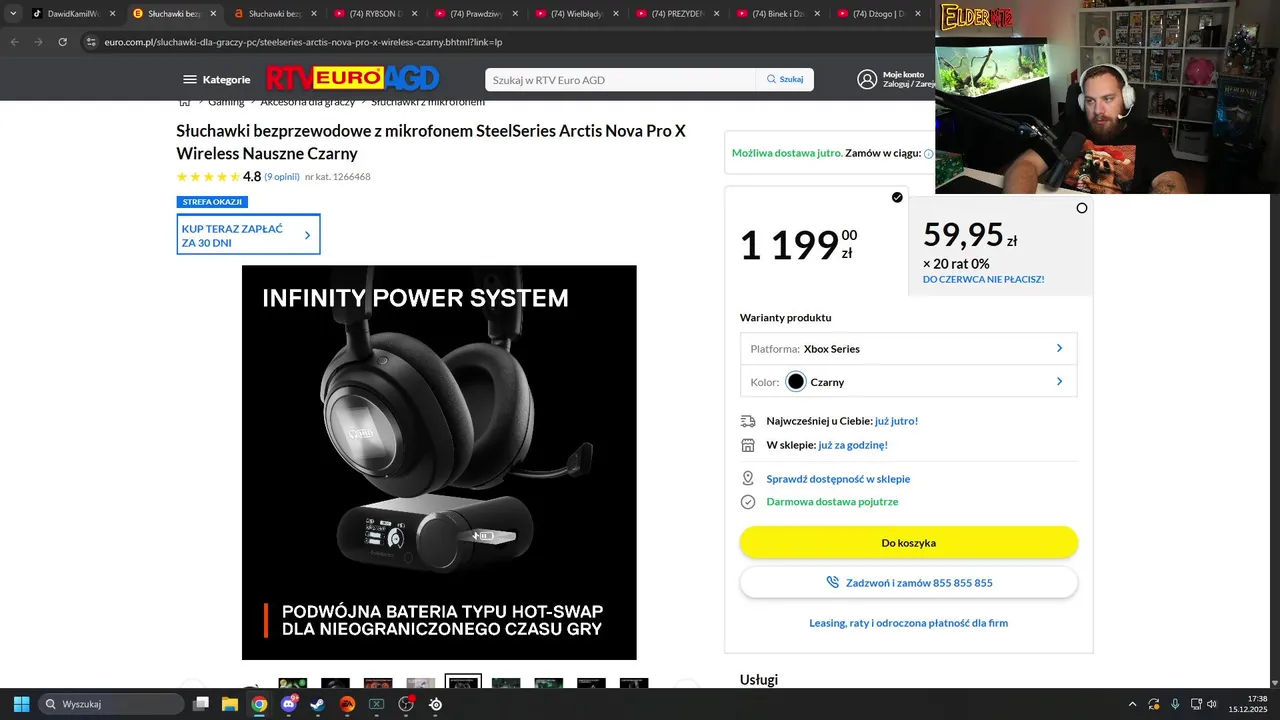
Task: Go to RTV Euro AGD logo homepage
Action: tap(352, 78)
